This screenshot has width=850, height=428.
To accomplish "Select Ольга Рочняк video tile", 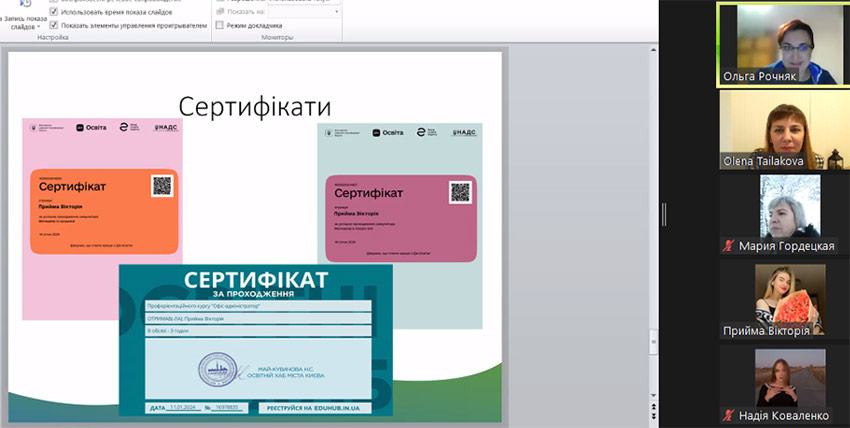I will coord(782,44).
